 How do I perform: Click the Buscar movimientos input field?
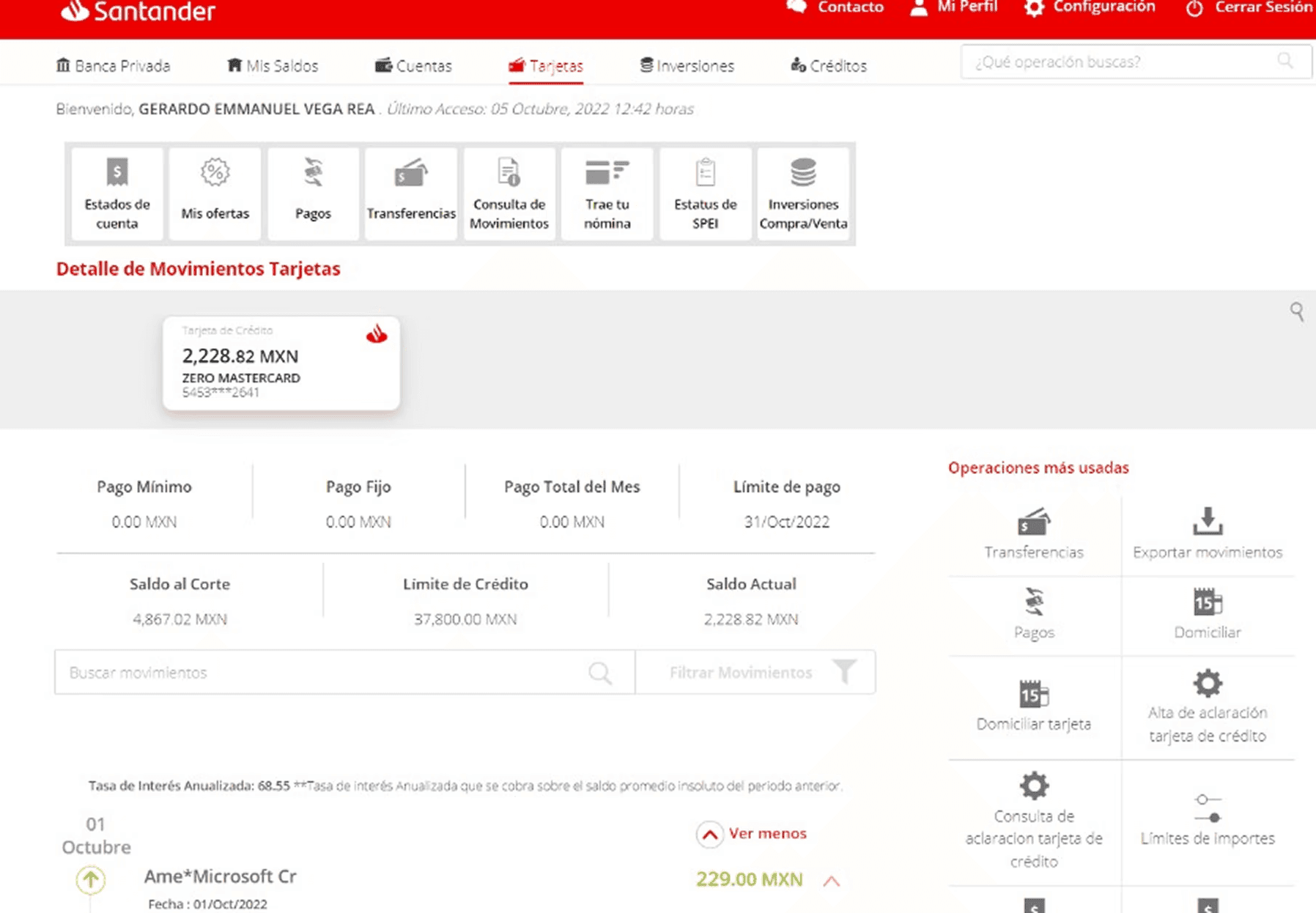coord(344,672)
